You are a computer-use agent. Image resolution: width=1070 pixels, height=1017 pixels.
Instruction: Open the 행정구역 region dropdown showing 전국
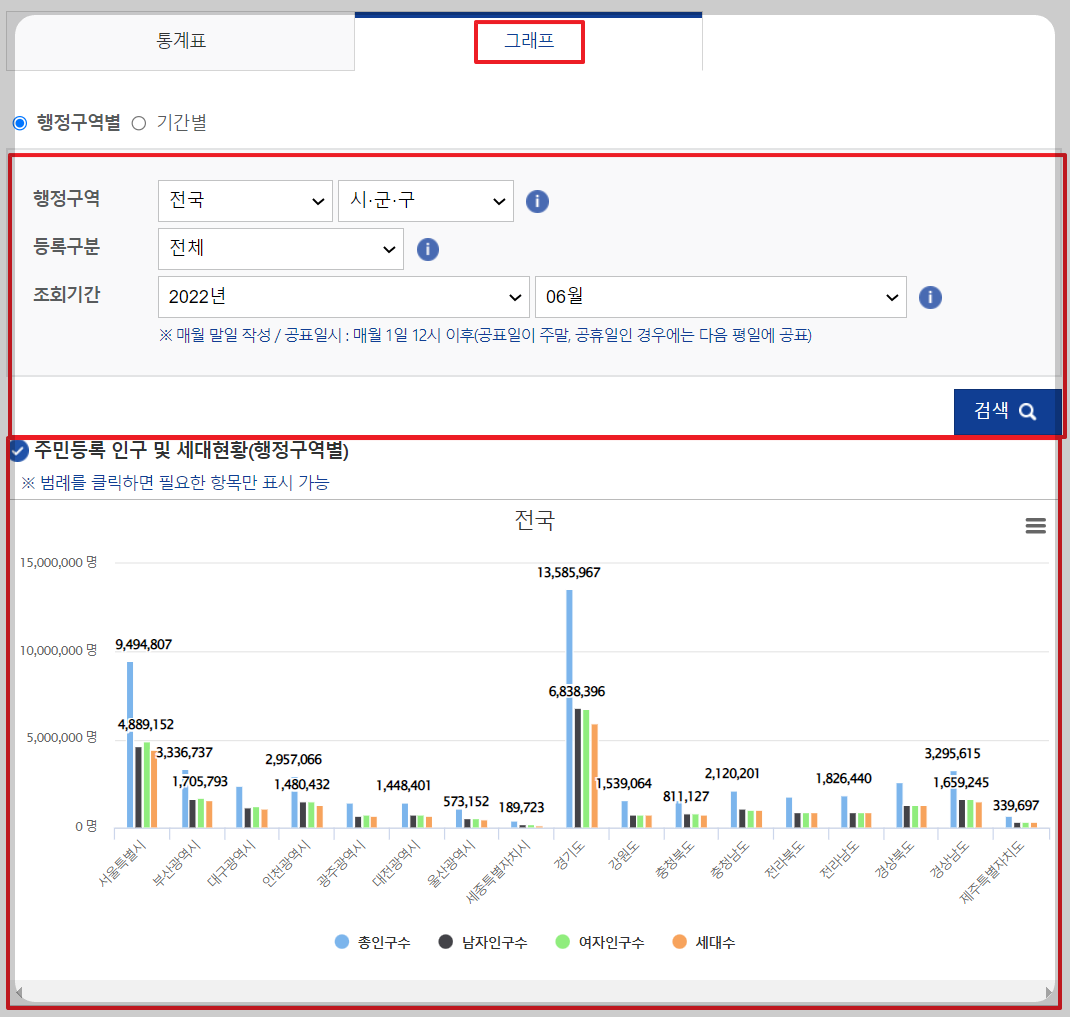point(245,201)
